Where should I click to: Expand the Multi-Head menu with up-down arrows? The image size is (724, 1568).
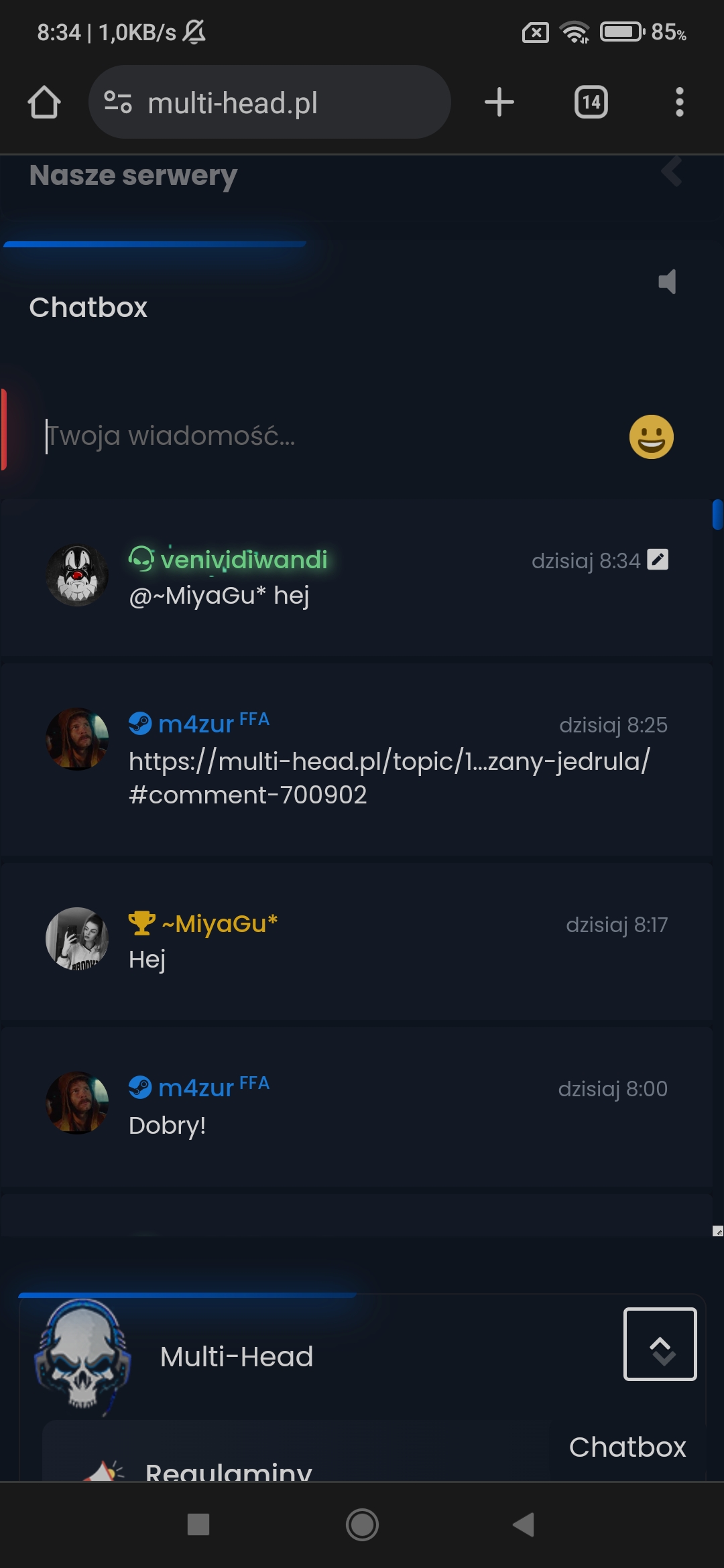coord(660,1344)
